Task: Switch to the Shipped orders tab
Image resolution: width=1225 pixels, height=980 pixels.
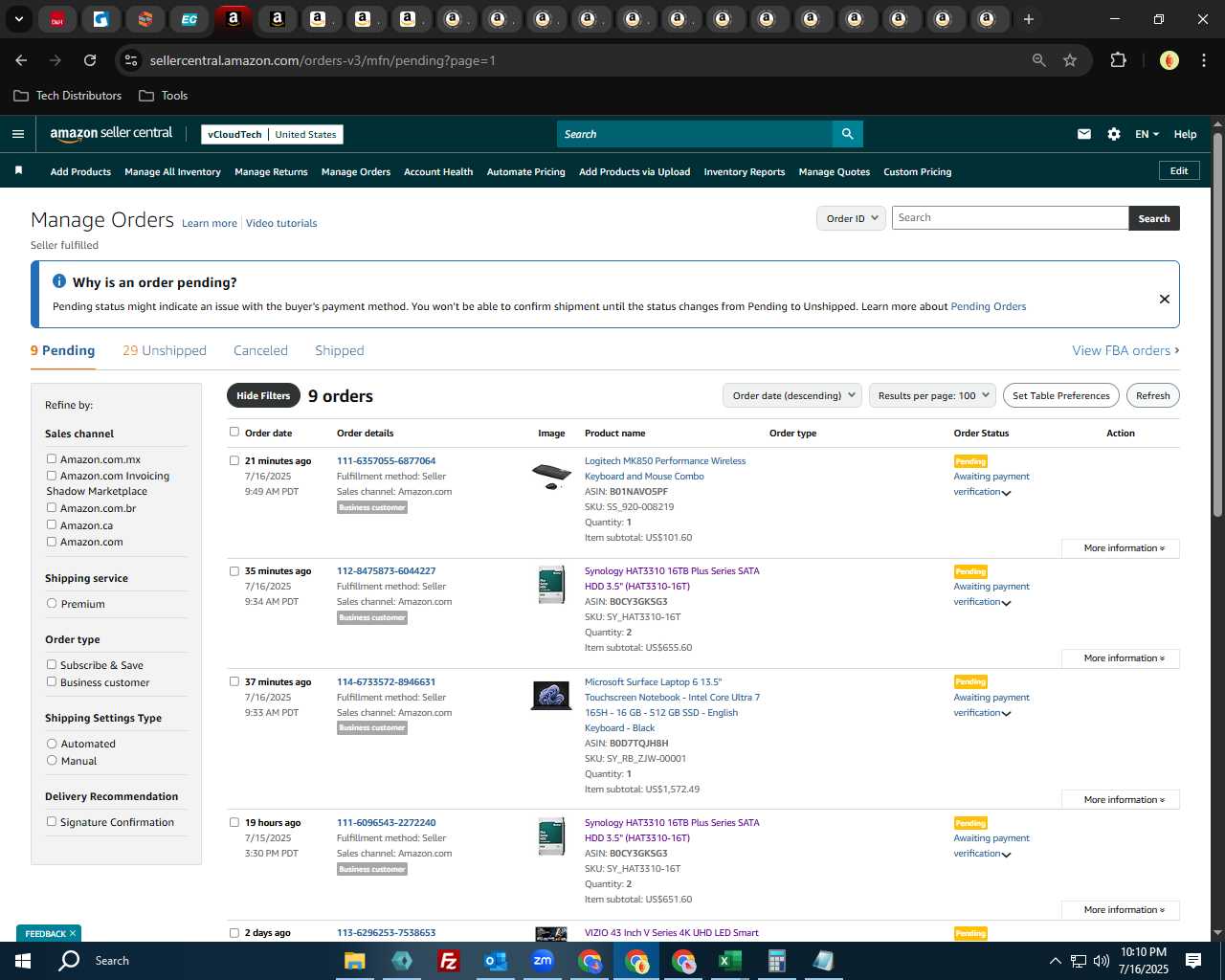Action: 340,350
